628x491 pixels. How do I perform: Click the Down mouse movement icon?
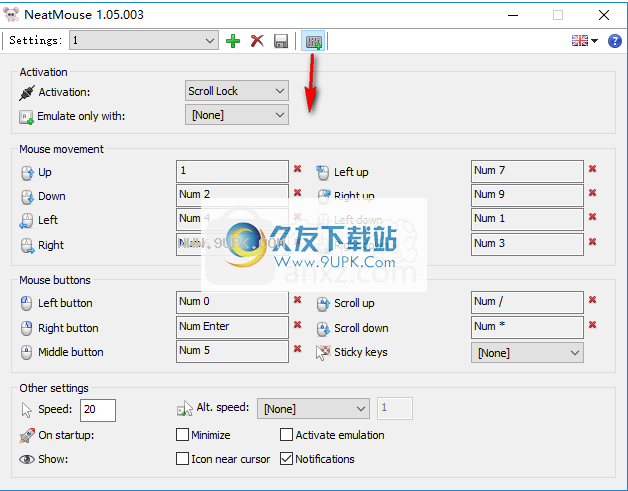pyautogui.click(x=27, y=197)
